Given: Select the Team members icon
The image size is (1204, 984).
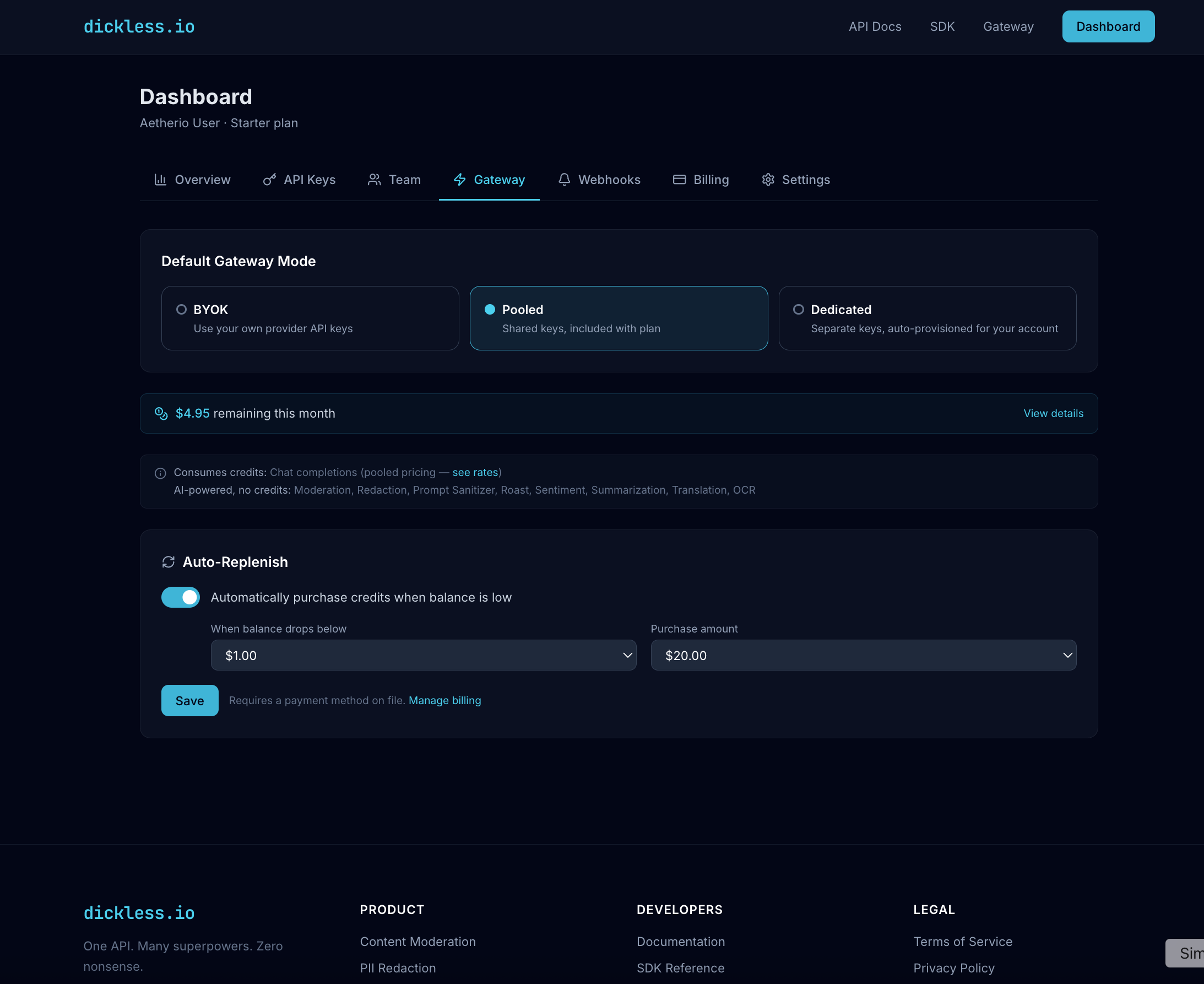Looking at the screenshot, I should [374, 180].
